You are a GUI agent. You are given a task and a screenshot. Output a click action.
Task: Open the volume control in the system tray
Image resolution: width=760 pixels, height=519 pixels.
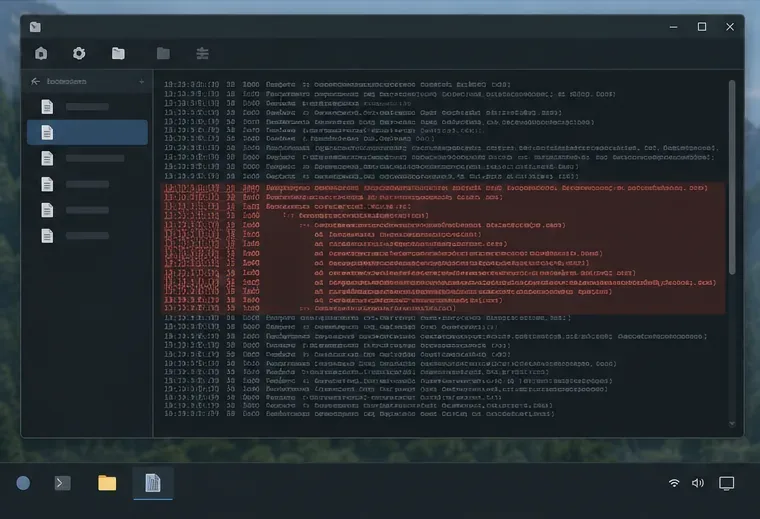[698, 483]
